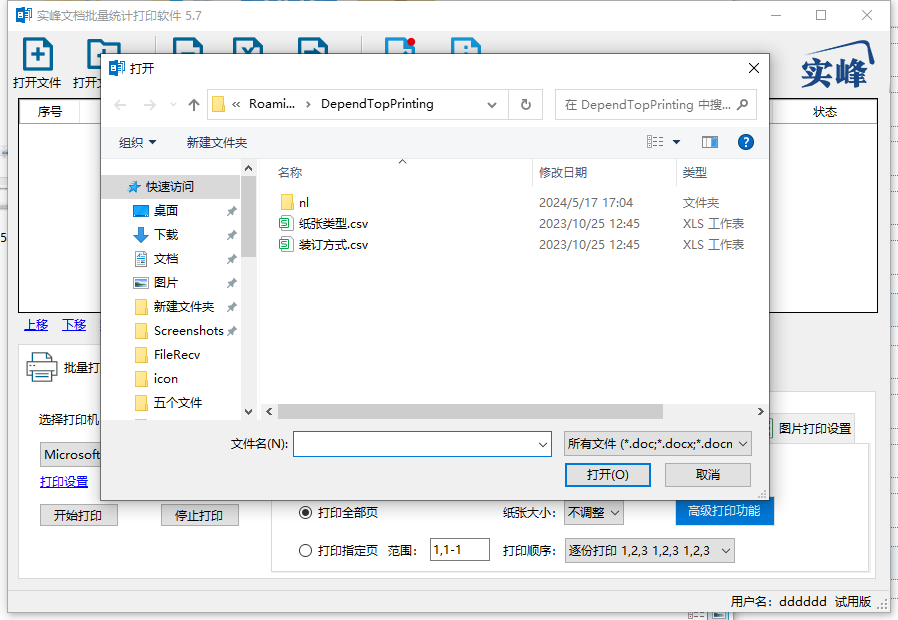Open the file type filter dropdown
The image size is (898, 620).
tap(657, 444)
